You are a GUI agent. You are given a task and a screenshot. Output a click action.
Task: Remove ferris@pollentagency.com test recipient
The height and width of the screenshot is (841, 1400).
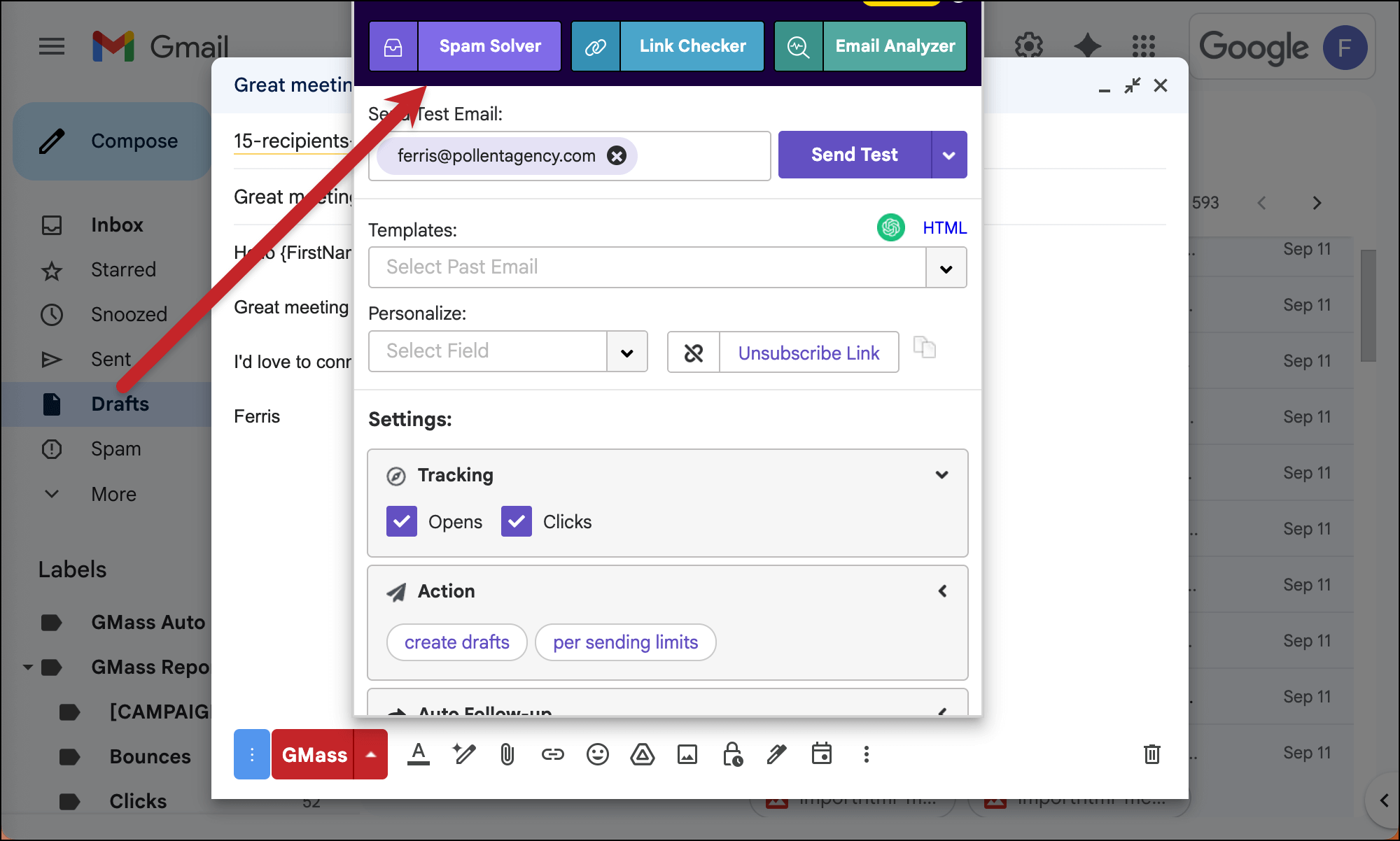(x=617, y=155)
